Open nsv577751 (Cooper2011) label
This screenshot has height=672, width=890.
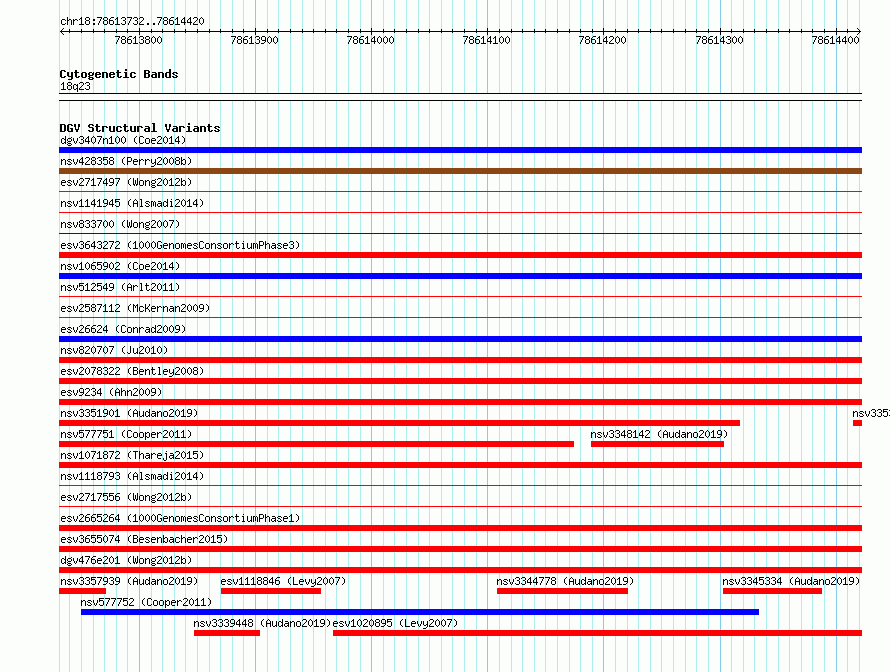[126, 434]
